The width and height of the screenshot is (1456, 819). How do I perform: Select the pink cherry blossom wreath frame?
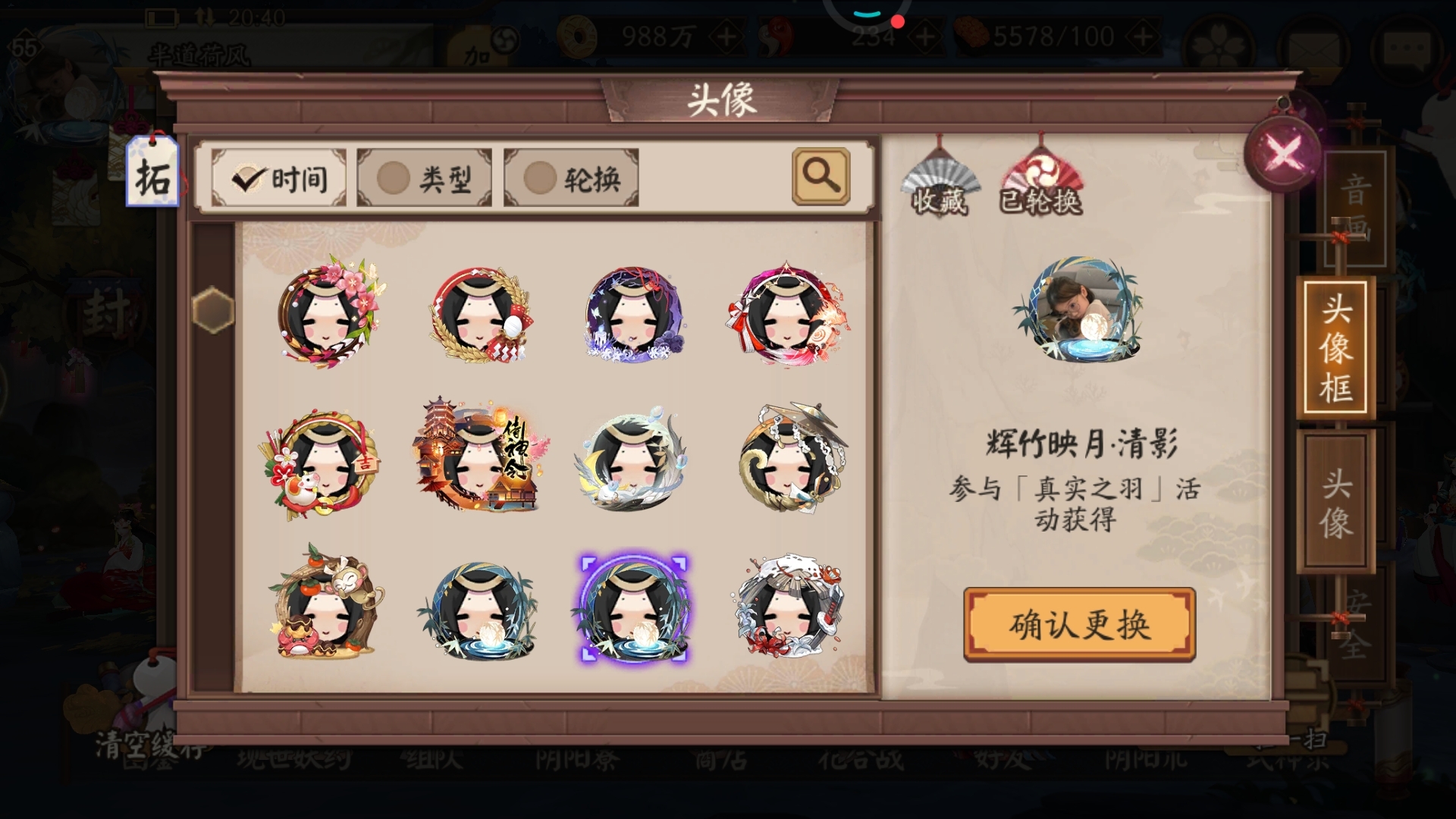coord(328,312)
